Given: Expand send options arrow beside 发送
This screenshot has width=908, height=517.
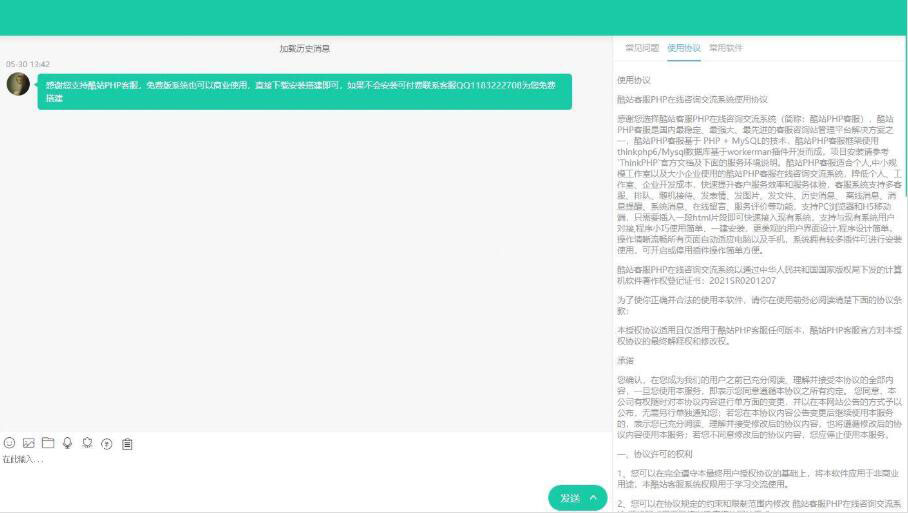Looking at the screenshot, I should pyautogui.click(x=594, y=498).
